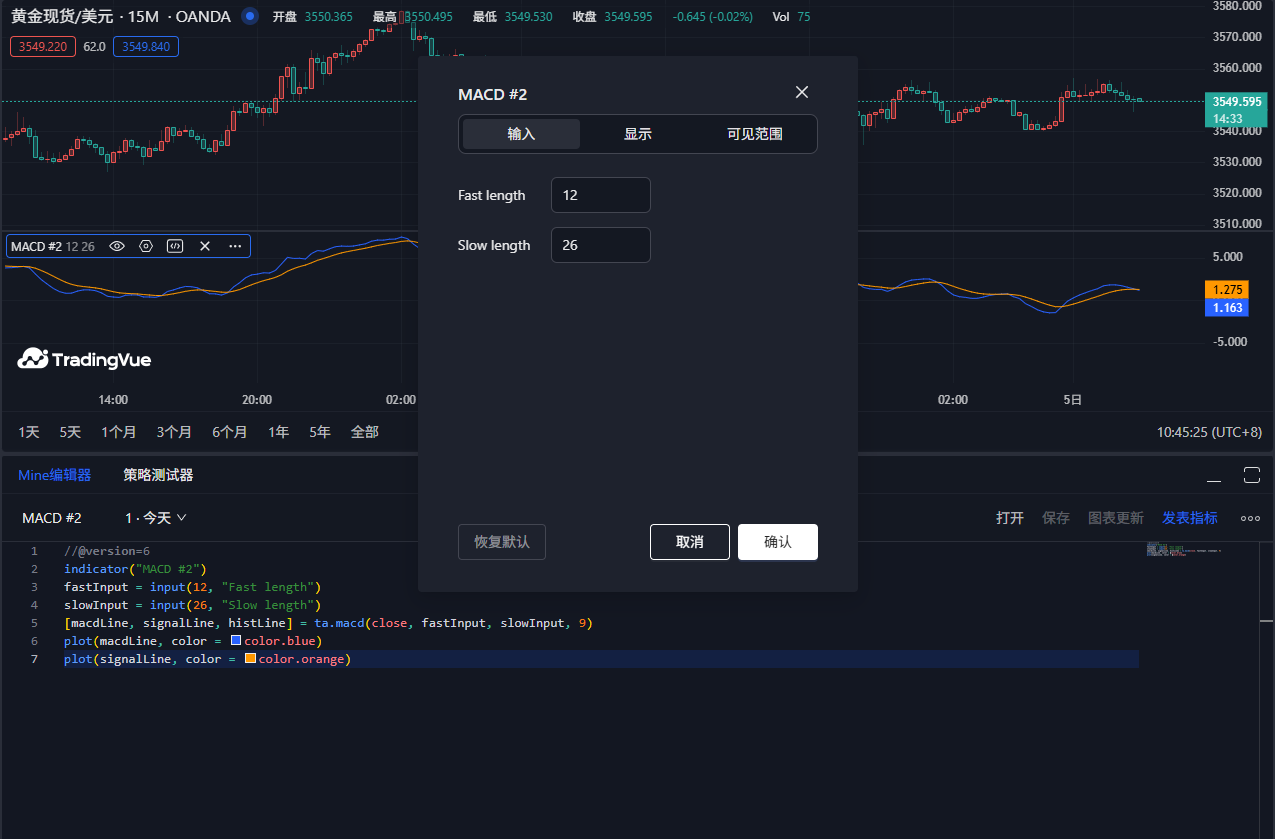Click 发表指标 link

pos(1189,518)
